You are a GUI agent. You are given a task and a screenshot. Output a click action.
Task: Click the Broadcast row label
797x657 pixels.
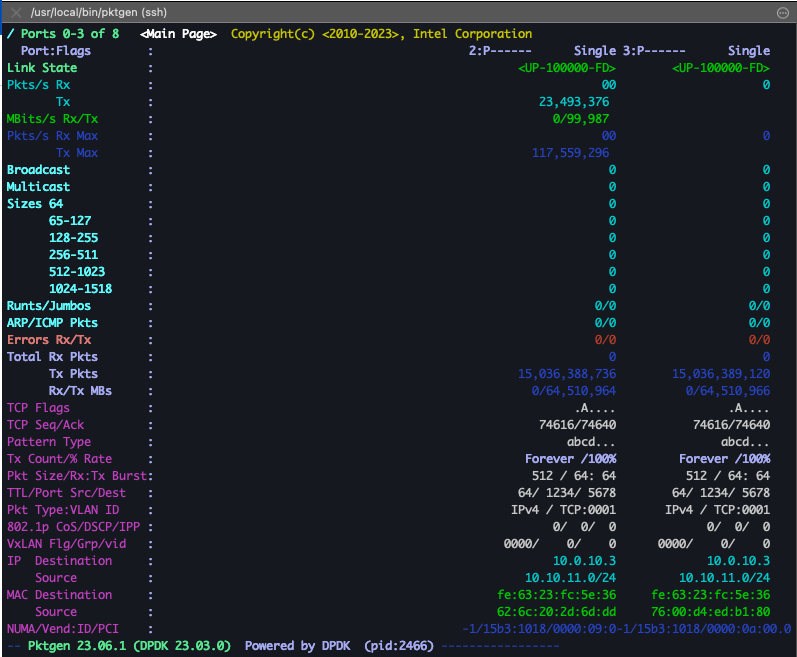[39, 170]
